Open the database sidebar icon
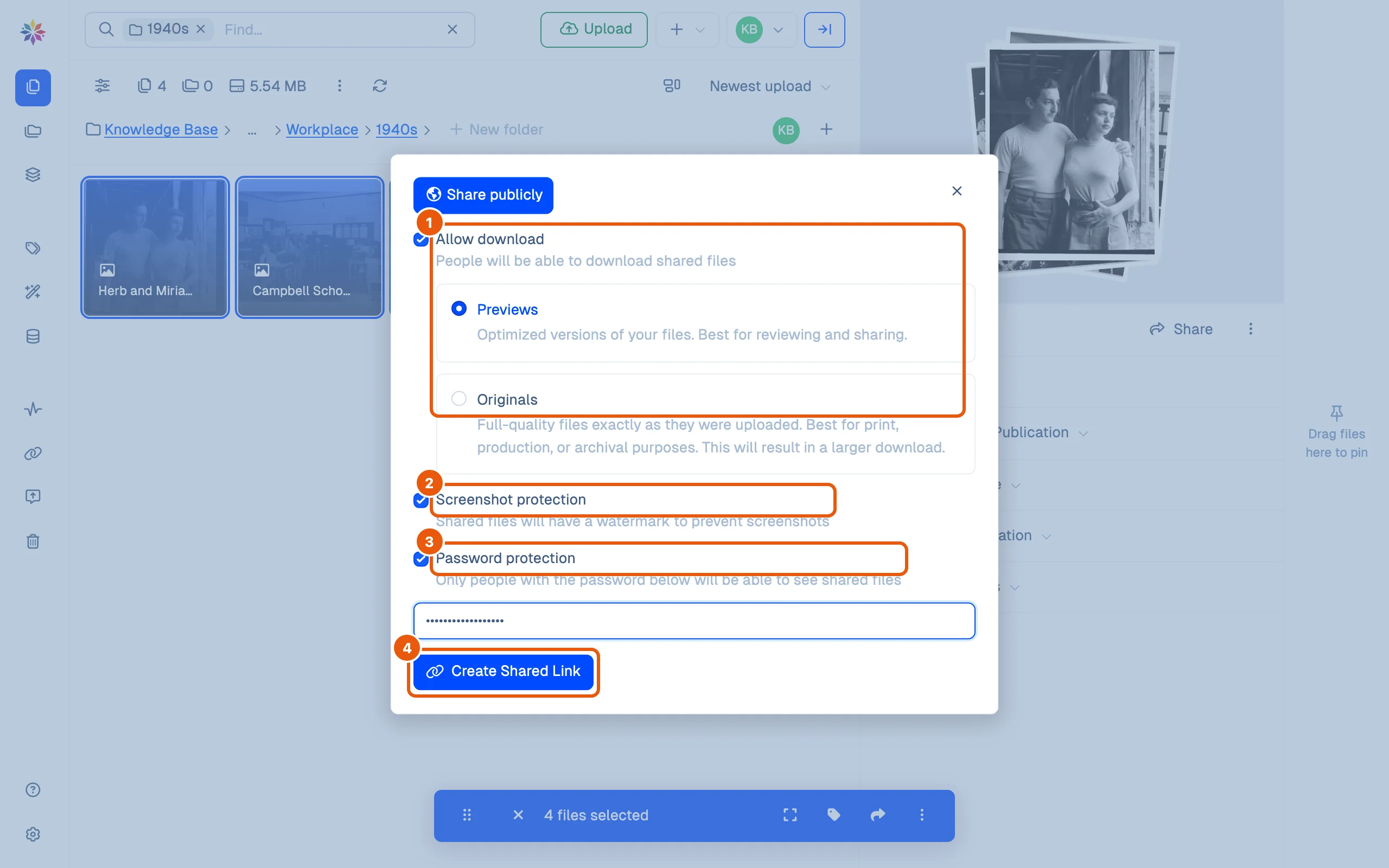 pos(33,336)
